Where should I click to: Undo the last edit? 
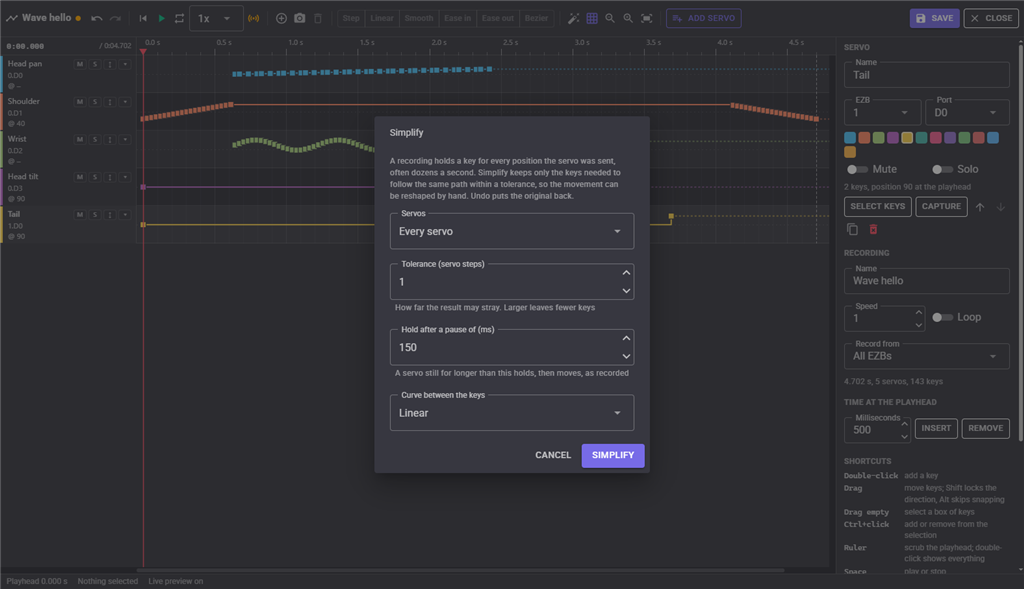pos(97,18)
